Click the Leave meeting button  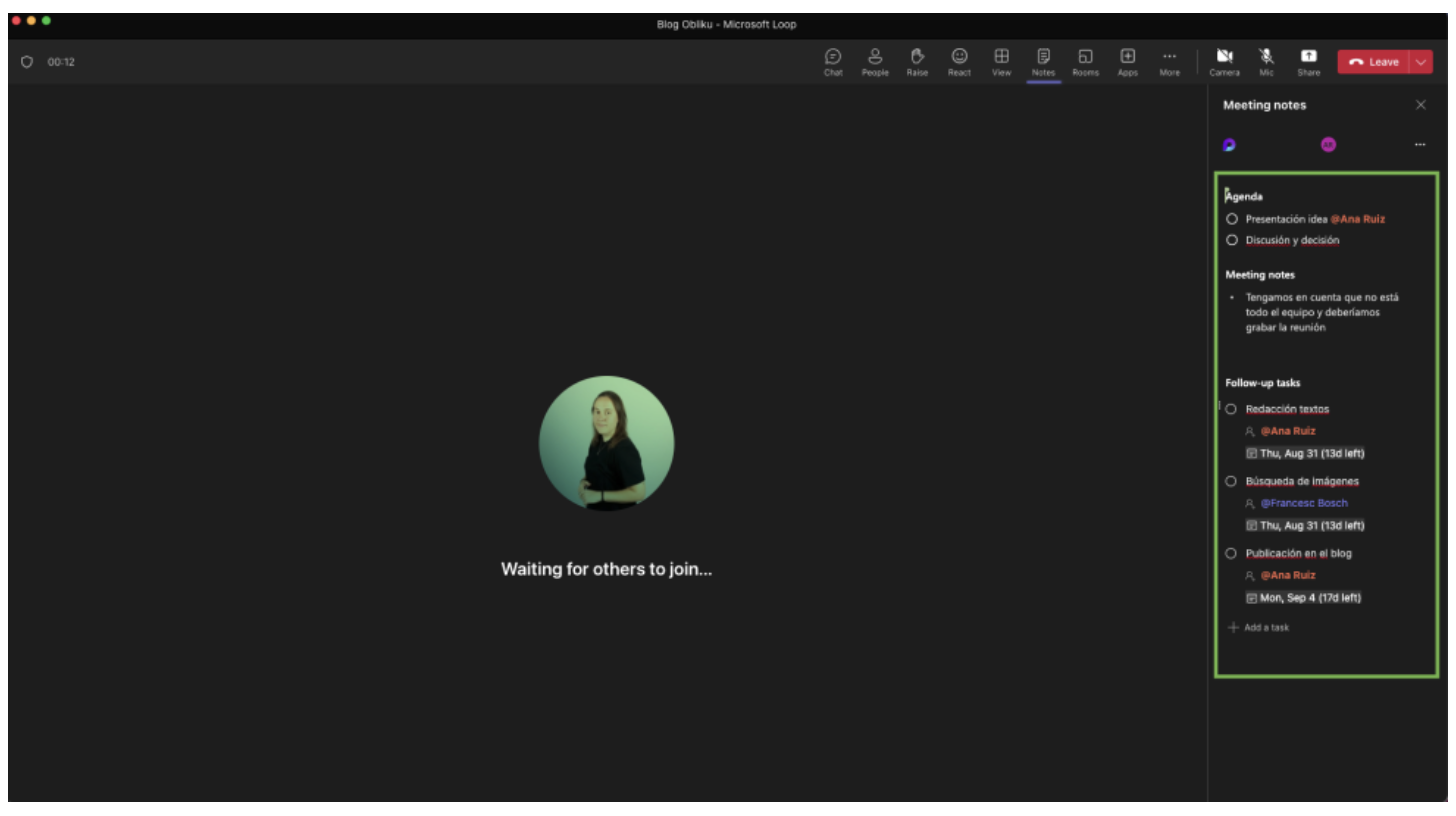(1374, 62)
